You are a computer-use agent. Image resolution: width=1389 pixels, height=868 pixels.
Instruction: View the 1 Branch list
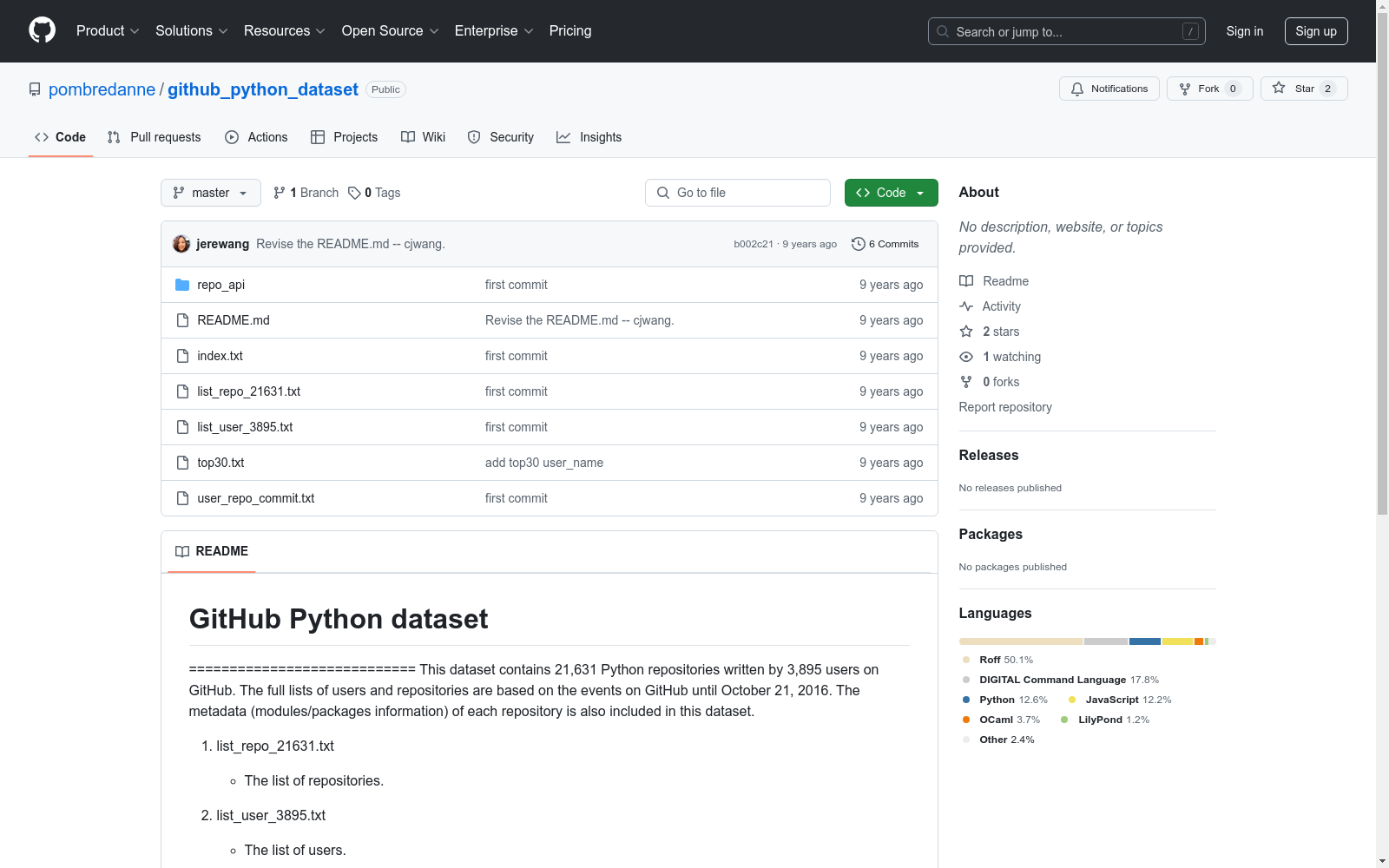click(306, 193)
